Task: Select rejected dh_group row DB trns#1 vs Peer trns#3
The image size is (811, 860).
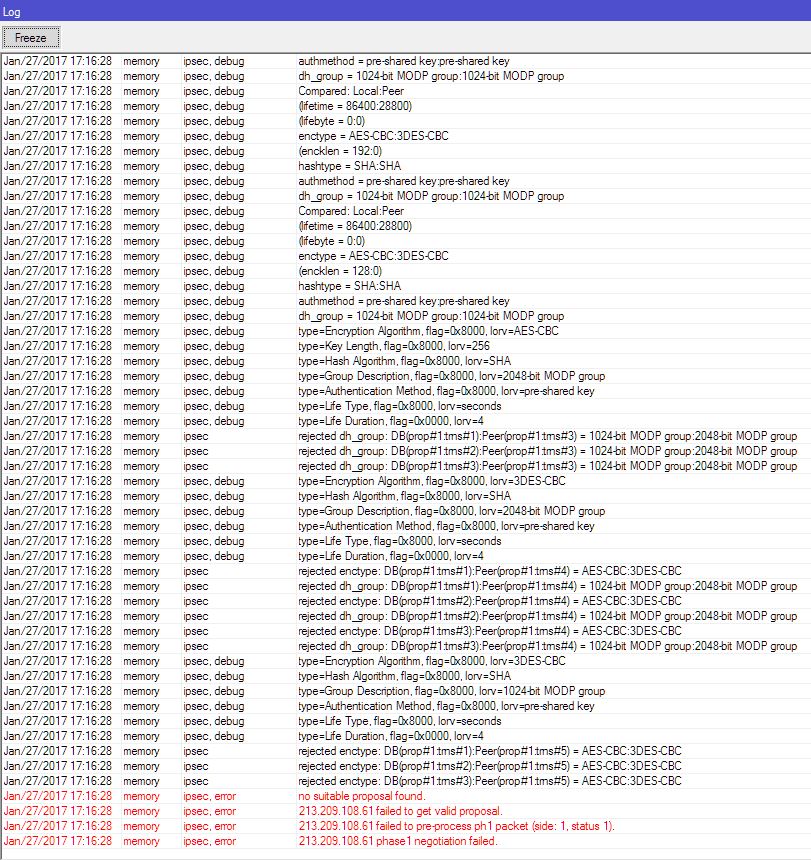Action: pyautogui.click(x=406, y=436)
